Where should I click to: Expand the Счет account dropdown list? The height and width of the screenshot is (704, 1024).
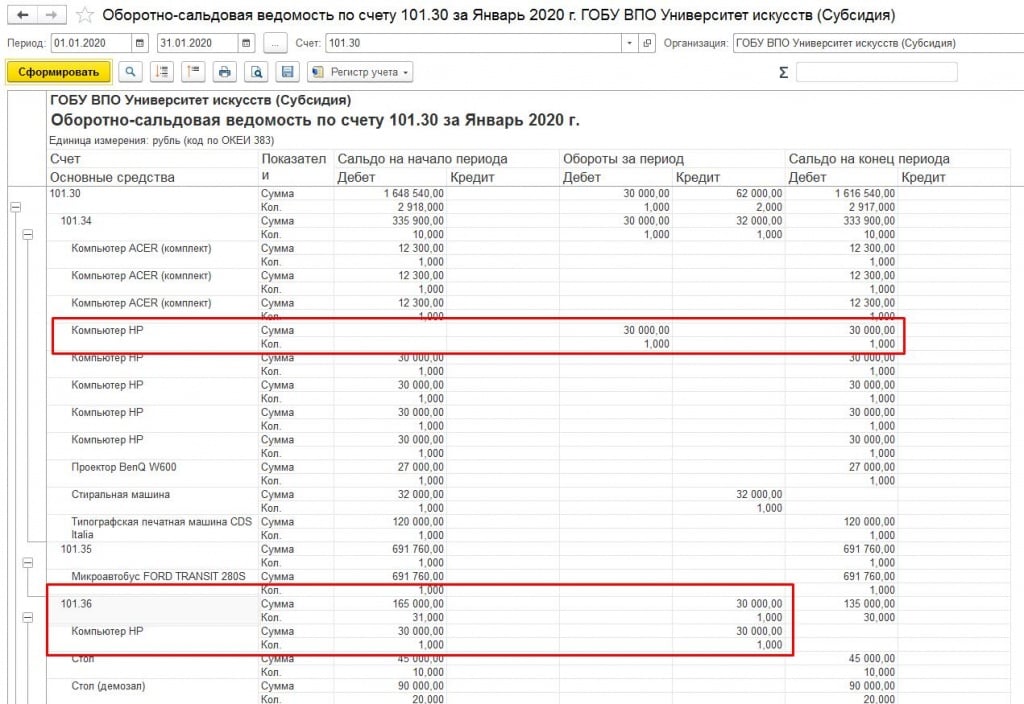pyautogui.click(x=629, y=44)
